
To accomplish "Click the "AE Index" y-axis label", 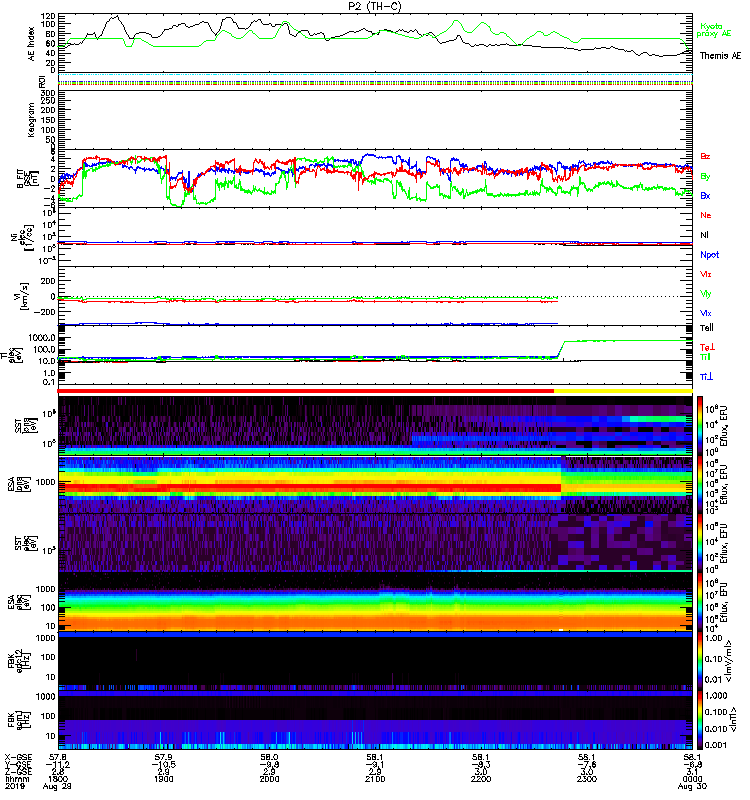I will pos(31,43).
